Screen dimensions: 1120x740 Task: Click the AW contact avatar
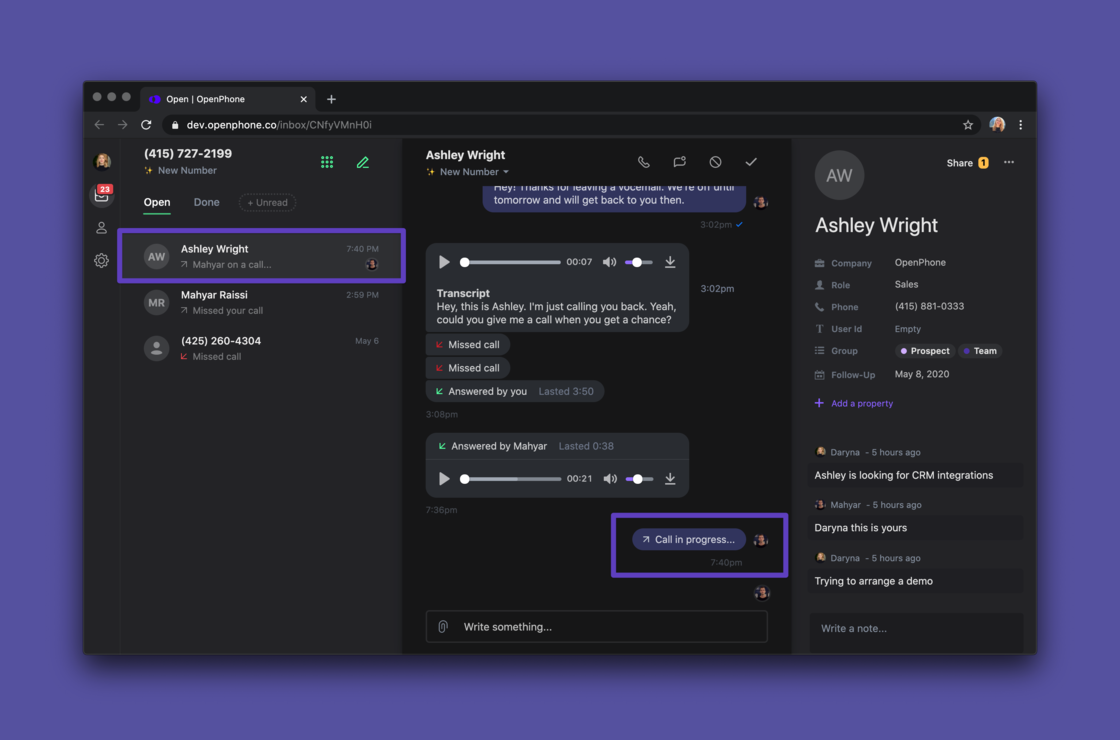[x=839, y=175]
